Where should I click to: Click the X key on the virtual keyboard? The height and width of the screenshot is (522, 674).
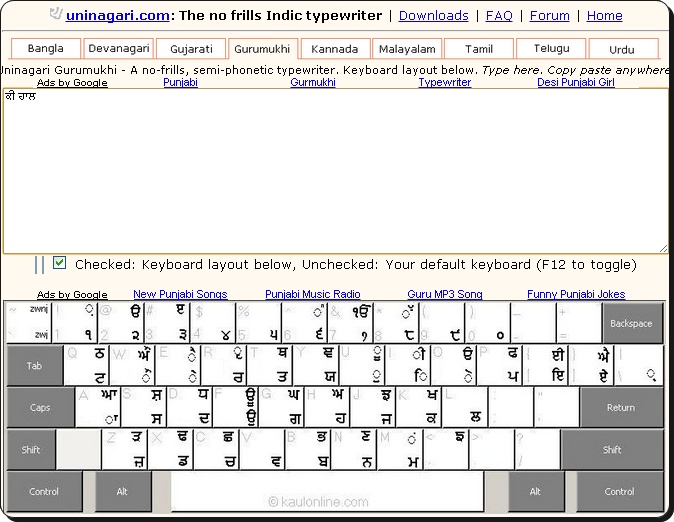click(171, 449)
